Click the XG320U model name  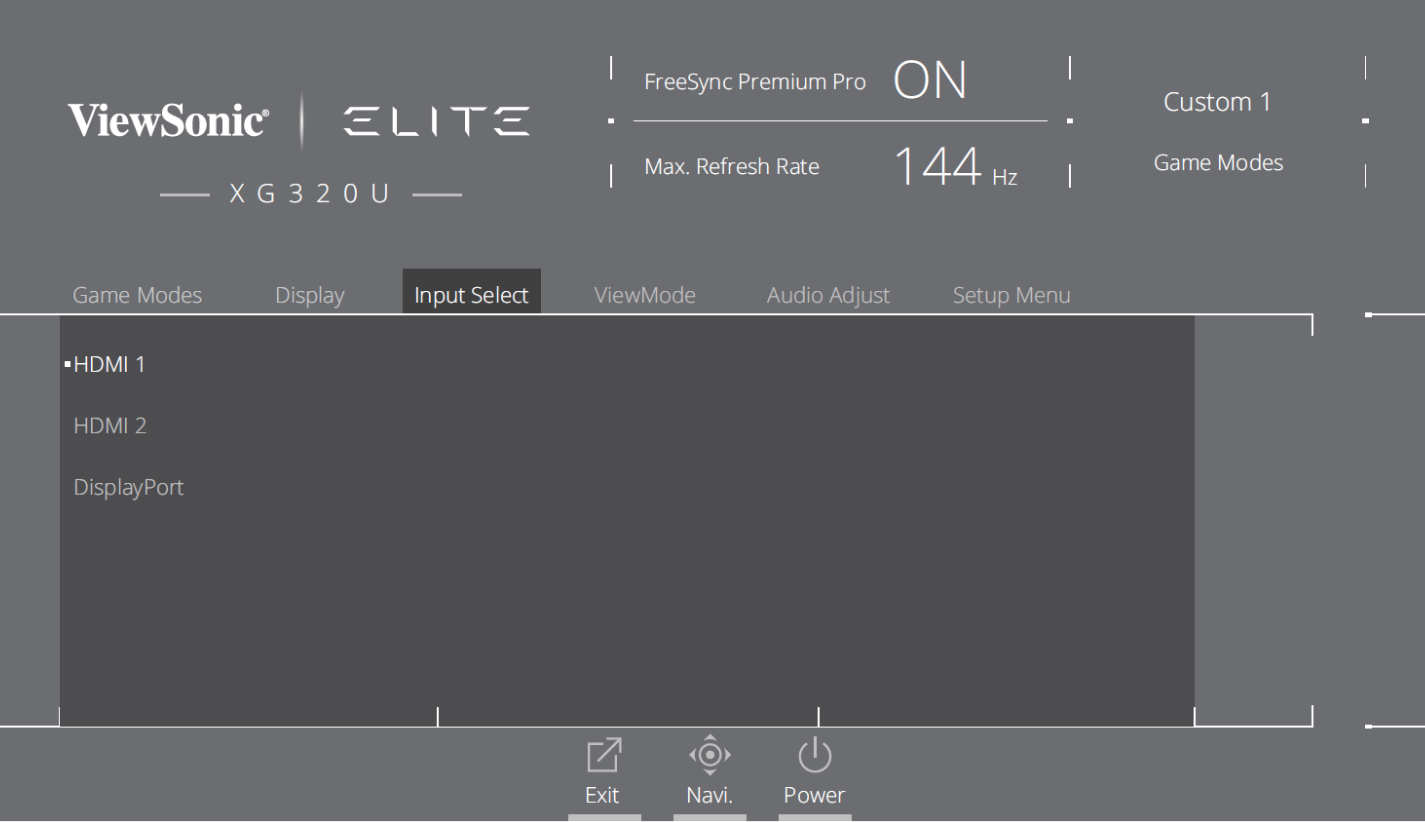click(310, 194)
